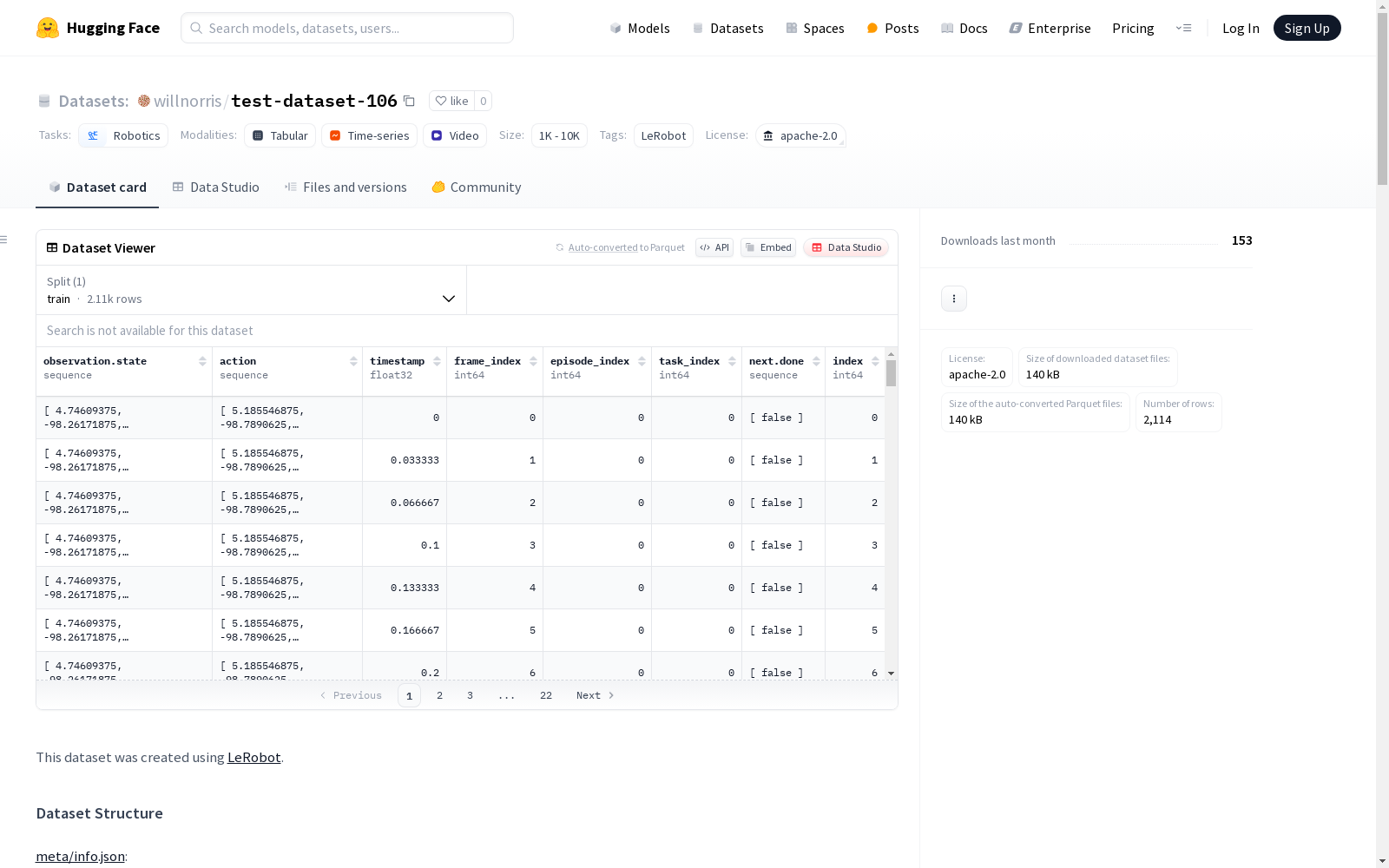Screen dimensions: 1389x868
Task: Sort by the index column sort arrows
Action: point(875,361)
